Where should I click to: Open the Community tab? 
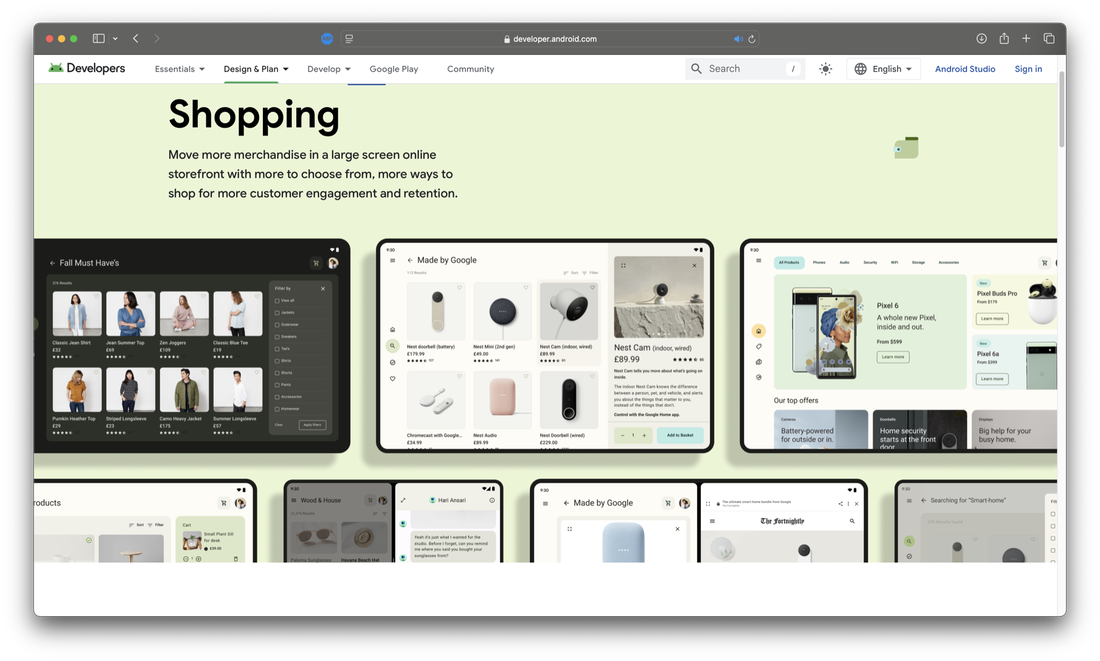[x=471, y=69]
